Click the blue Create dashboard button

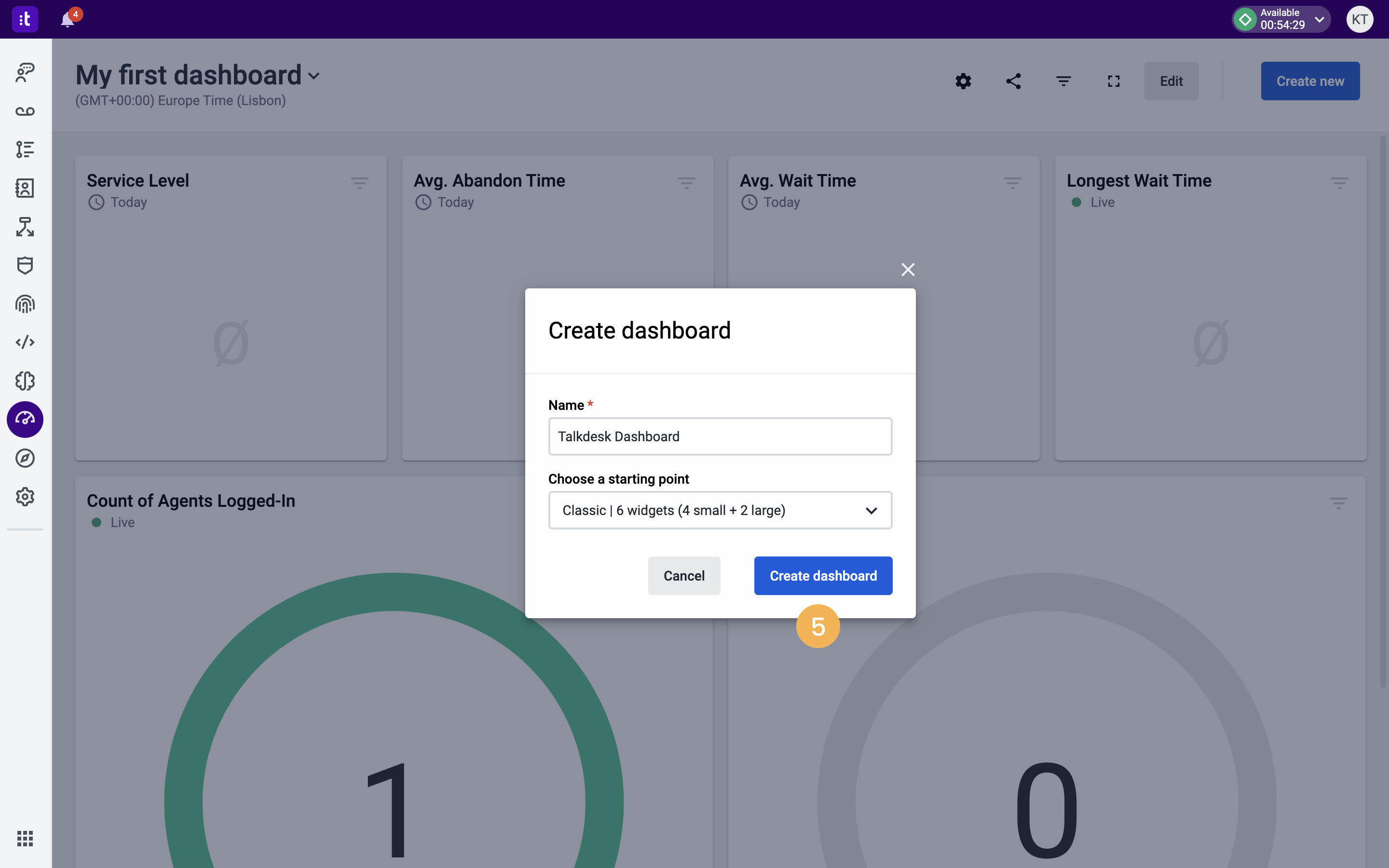pyautogui.click(x=823, y=576)
